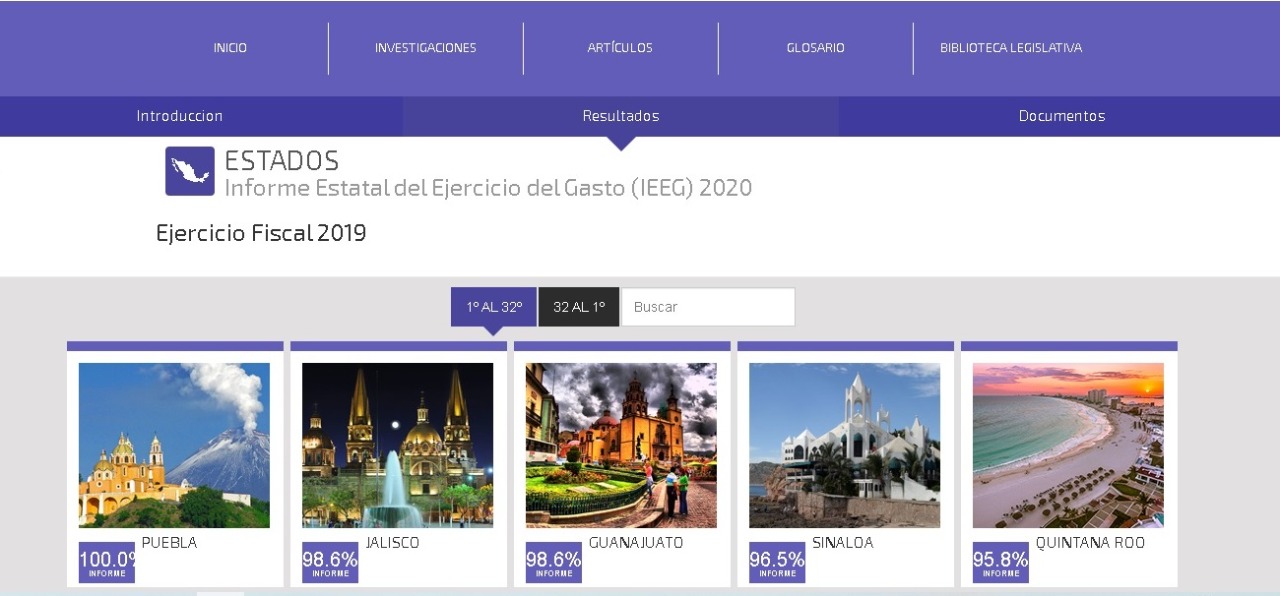Screen dimensions: 1280x596
Task: Click the Jalisco cathedral night photo
Action: pyautogui.click(x=397, y=445)
